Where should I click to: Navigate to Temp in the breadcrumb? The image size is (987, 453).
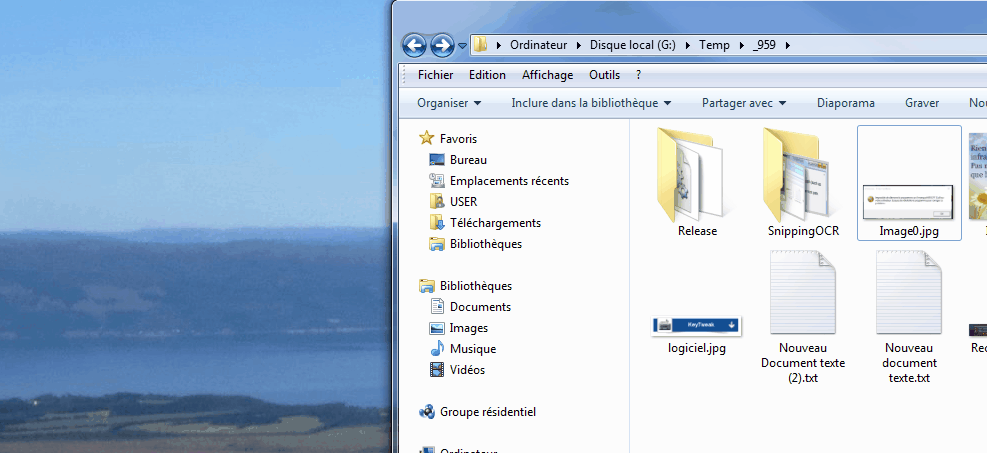click(714, 45)
